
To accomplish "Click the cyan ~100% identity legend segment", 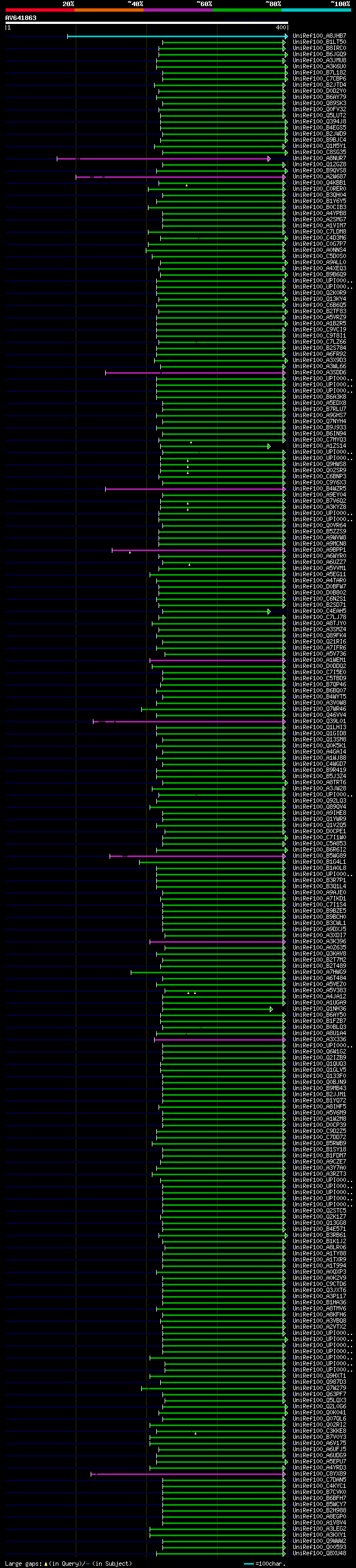I will [x=317, y=10].
